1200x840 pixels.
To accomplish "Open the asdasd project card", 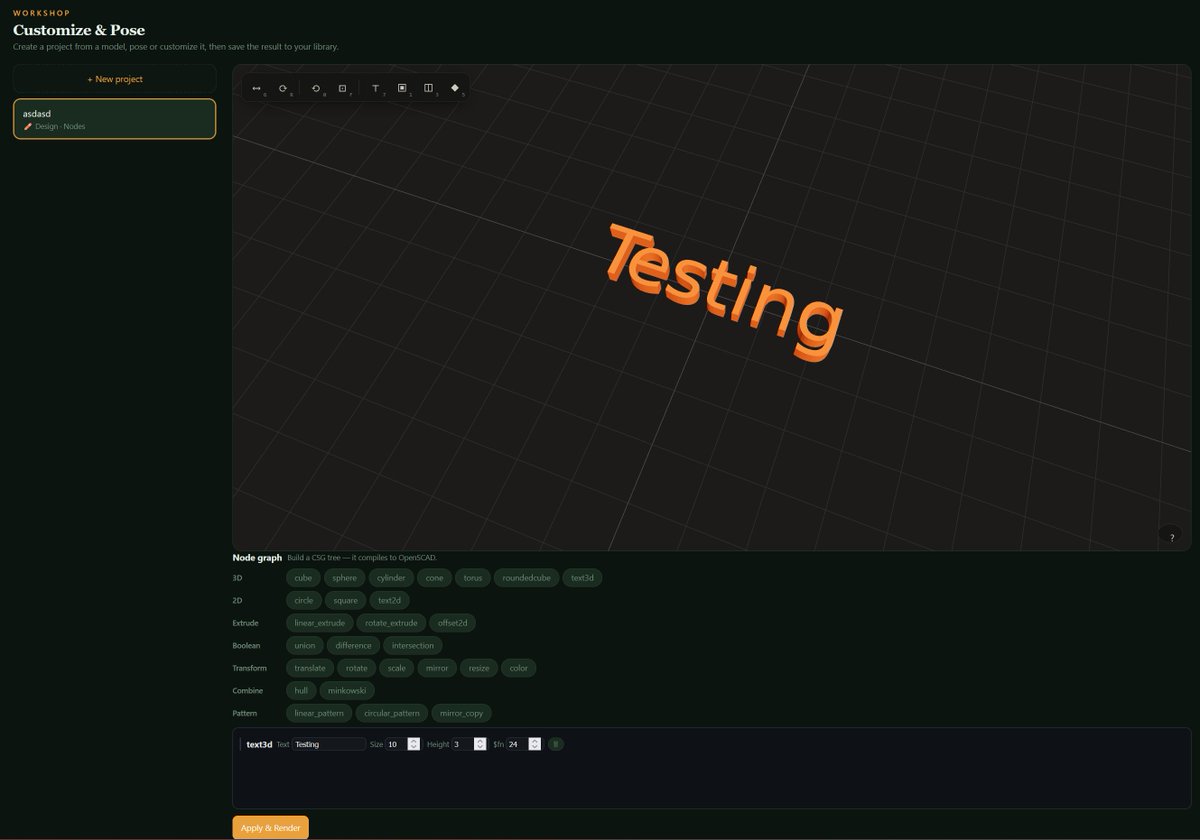I will tap(115, 119).
